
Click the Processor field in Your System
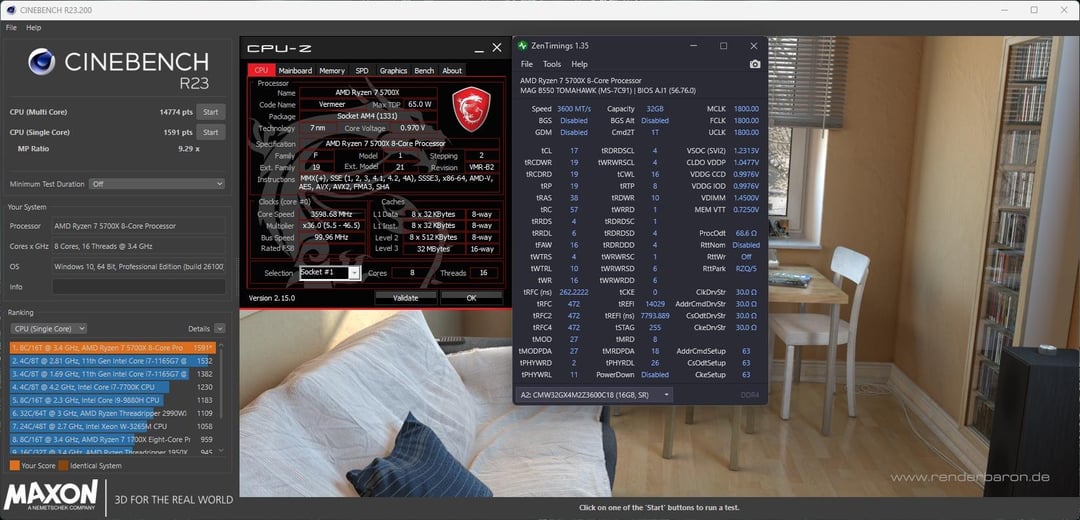point(138,226)
